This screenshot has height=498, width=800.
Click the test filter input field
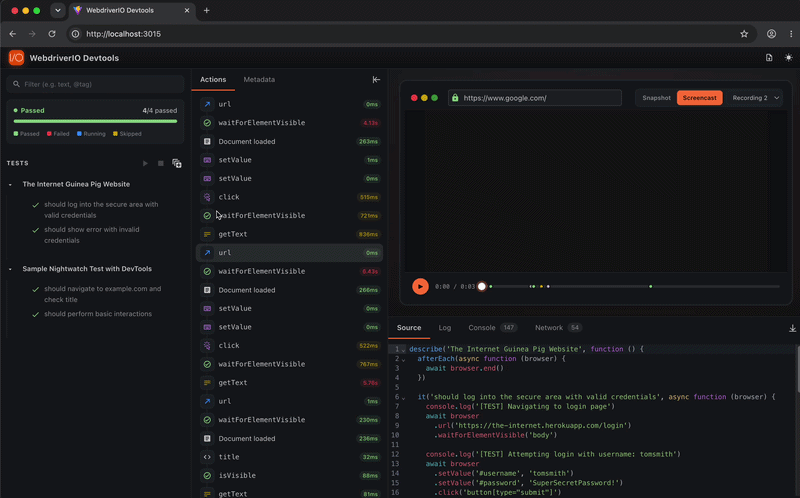point(95,84)
